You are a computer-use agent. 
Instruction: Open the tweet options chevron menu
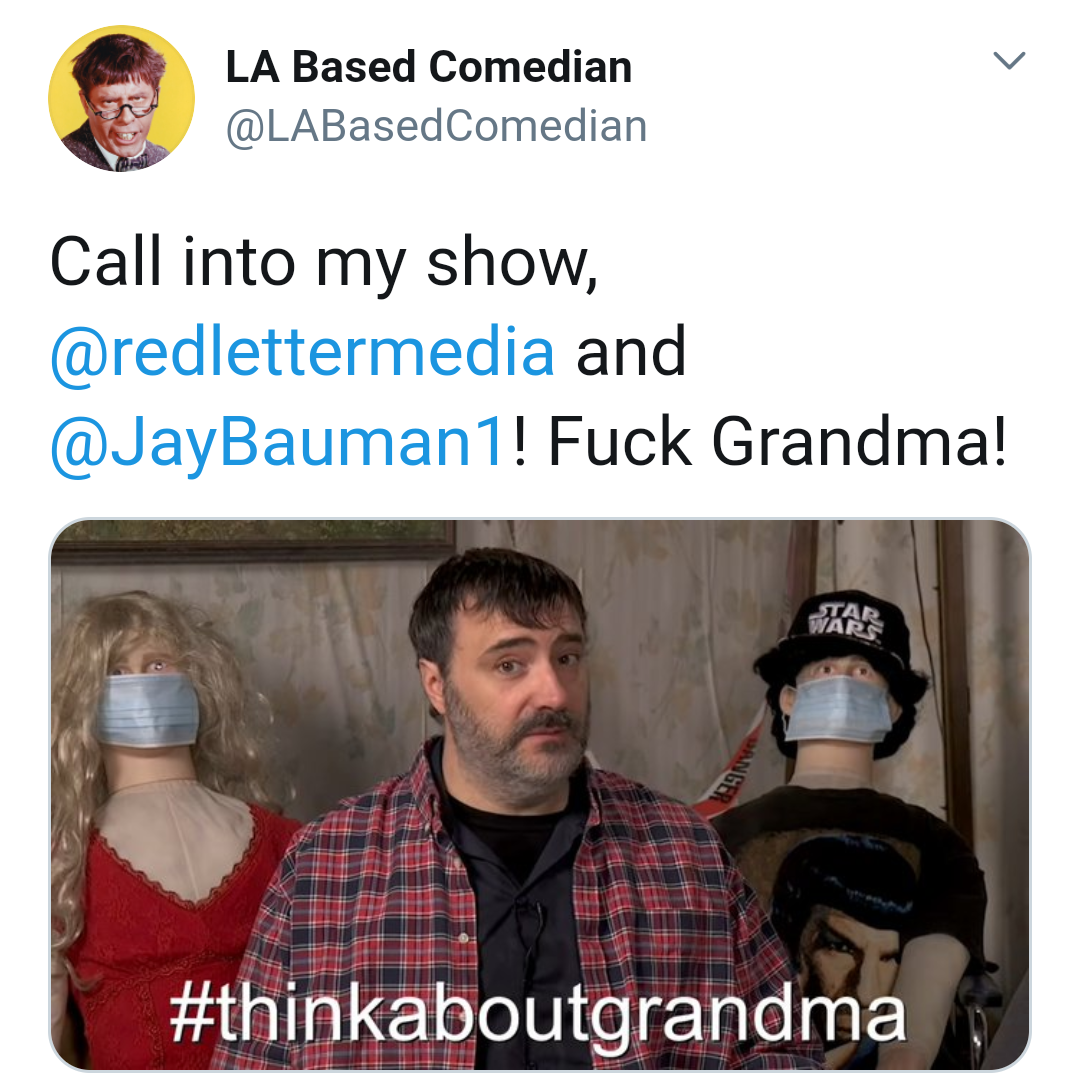pyautogui.click(x=1009, y=60)
